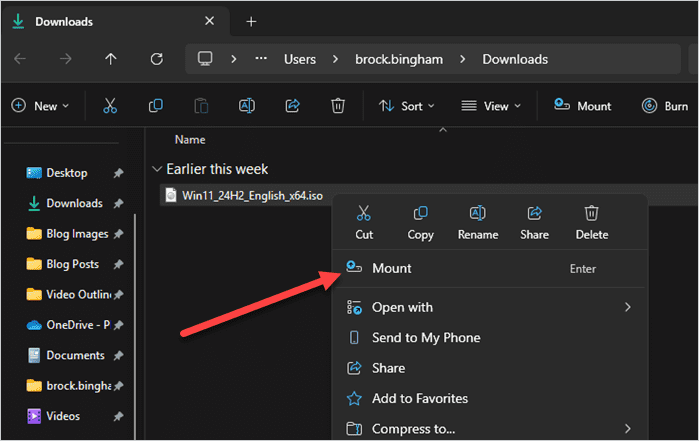The height and width of the screenshot is (441, 699).
Task: Choose Open with from context menu
Action: (x=489, y=307)
